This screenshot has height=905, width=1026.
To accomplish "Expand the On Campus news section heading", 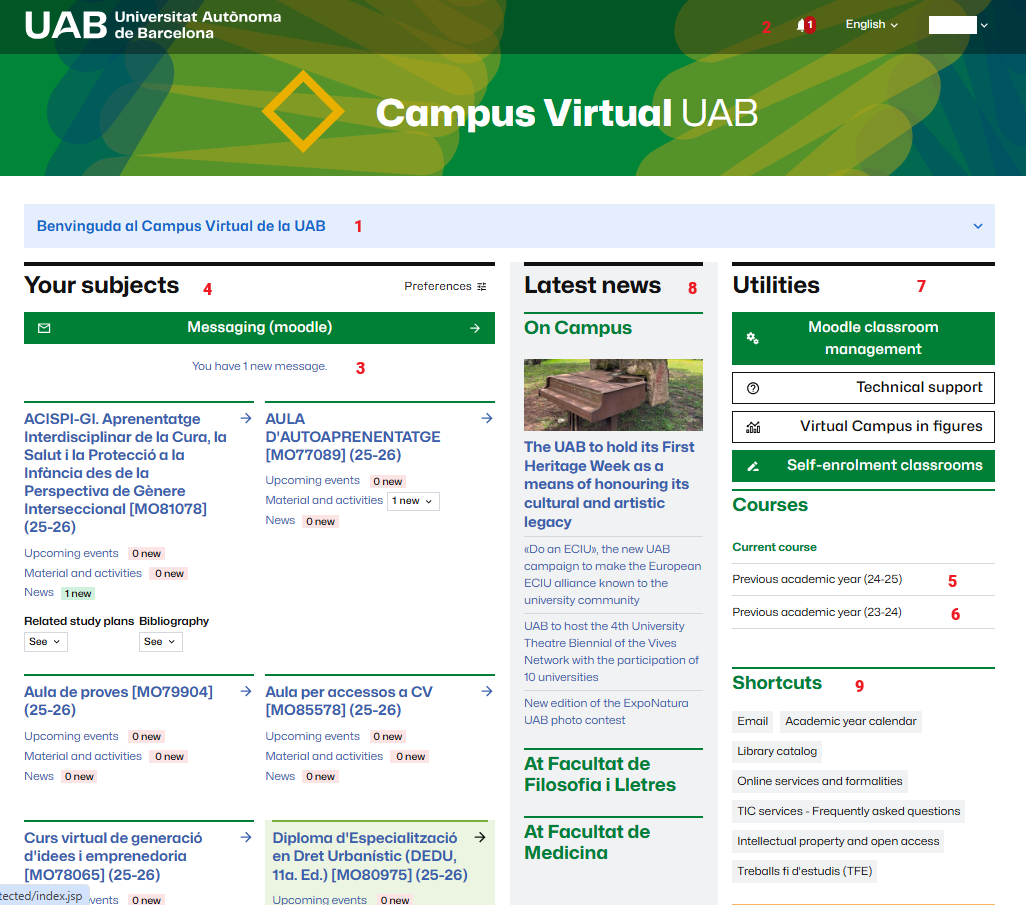I will pyautogui.click(x=578, y=327).
